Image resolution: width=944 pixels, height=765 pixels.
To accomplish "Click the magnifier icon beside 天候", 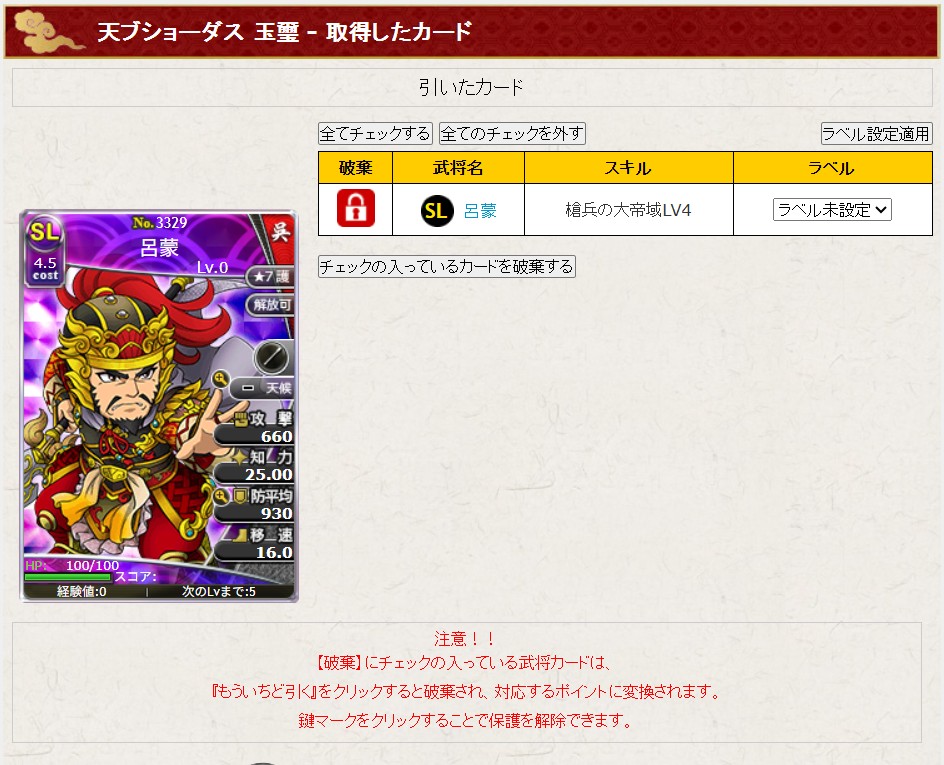I will click(221, 379).
